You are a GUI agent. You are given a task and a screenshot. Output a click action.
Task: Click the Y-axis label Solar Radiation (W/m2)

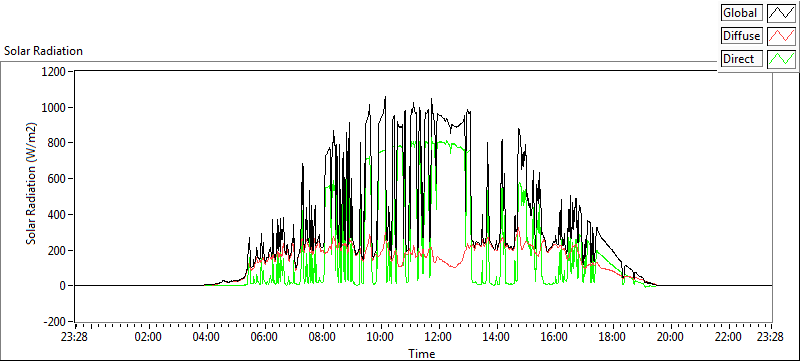click(32, 184)
